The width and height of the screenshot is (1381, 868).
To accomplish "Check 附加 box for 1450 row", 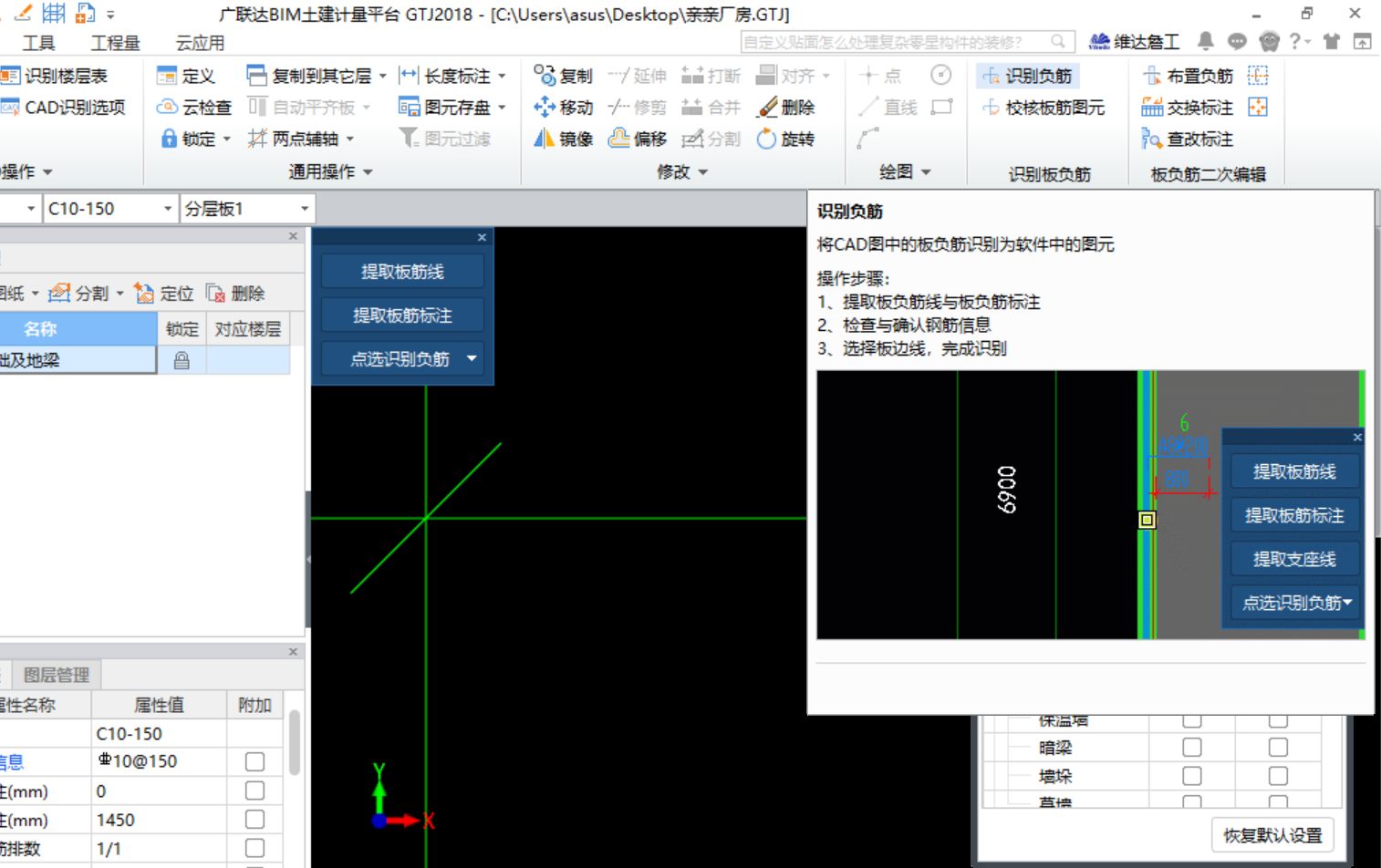I will pos(254,820).
